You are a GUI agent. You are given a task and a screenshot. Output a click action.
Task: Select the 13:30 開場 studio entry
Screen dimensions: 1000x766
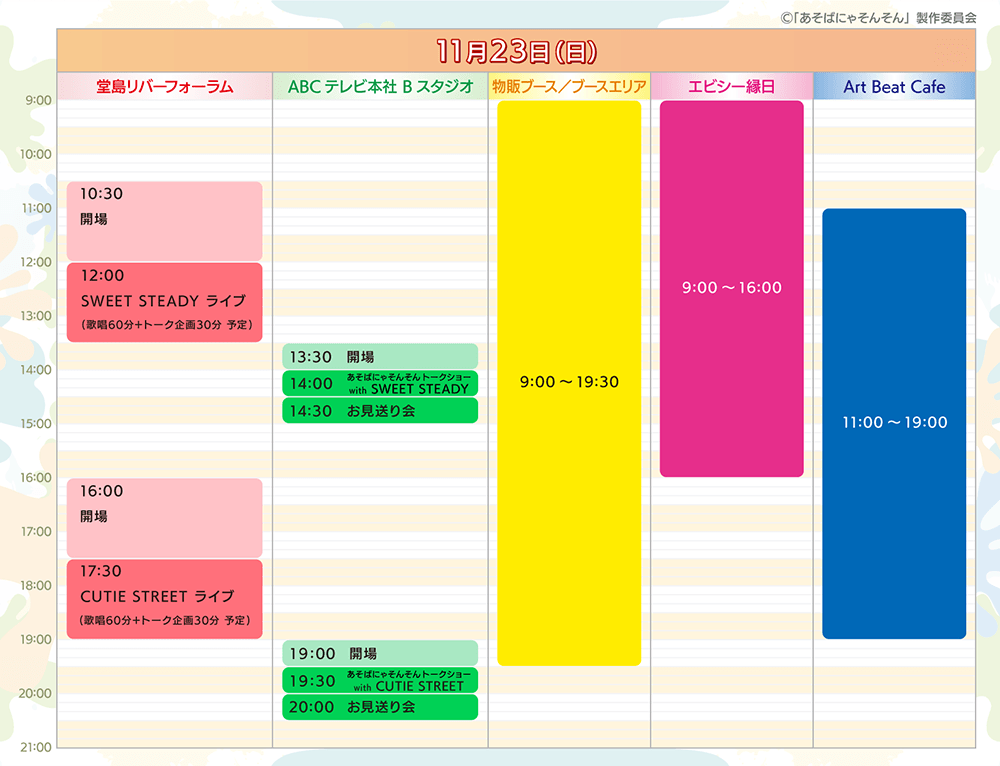click(x=380, y=356)
